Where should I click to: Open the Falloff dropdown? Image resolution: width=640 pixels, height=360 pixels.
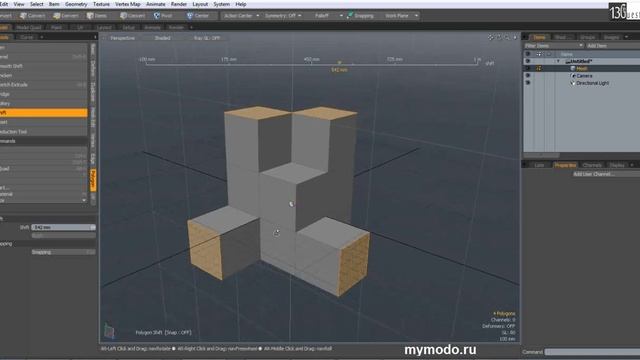328,16
